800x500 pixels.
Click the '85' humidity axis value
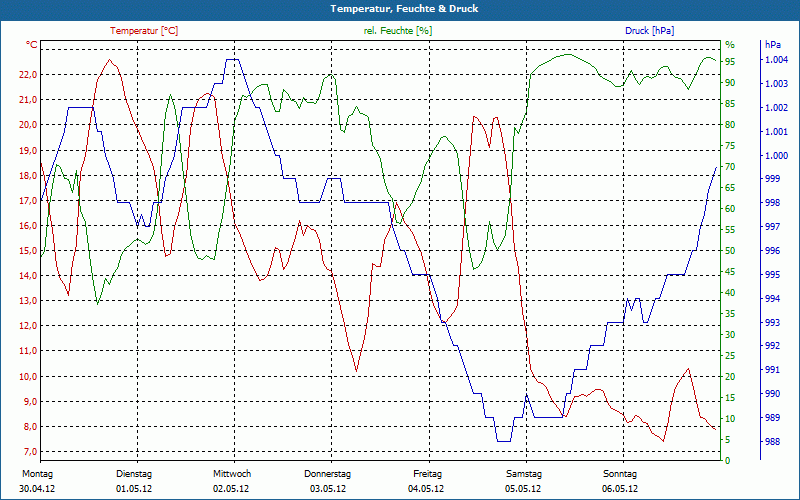[730, 104]
